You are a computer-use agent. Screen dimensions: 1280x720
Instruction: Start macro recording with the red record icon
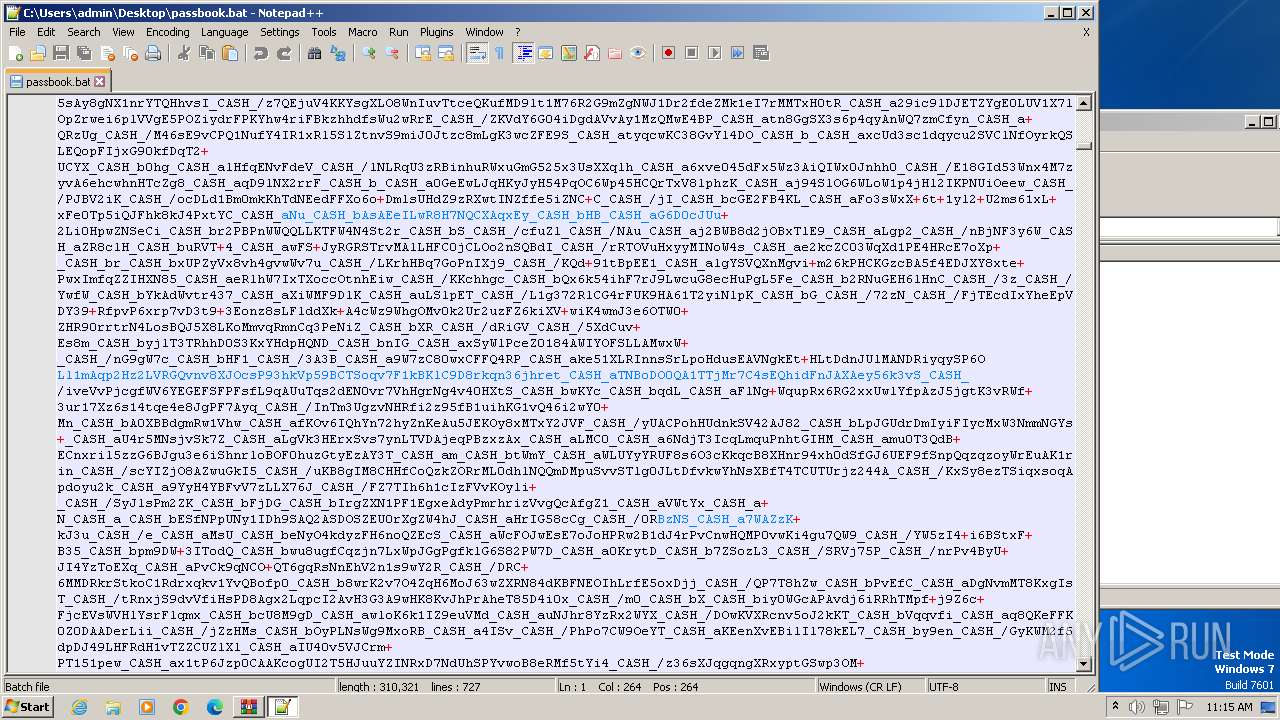[669, 53]
